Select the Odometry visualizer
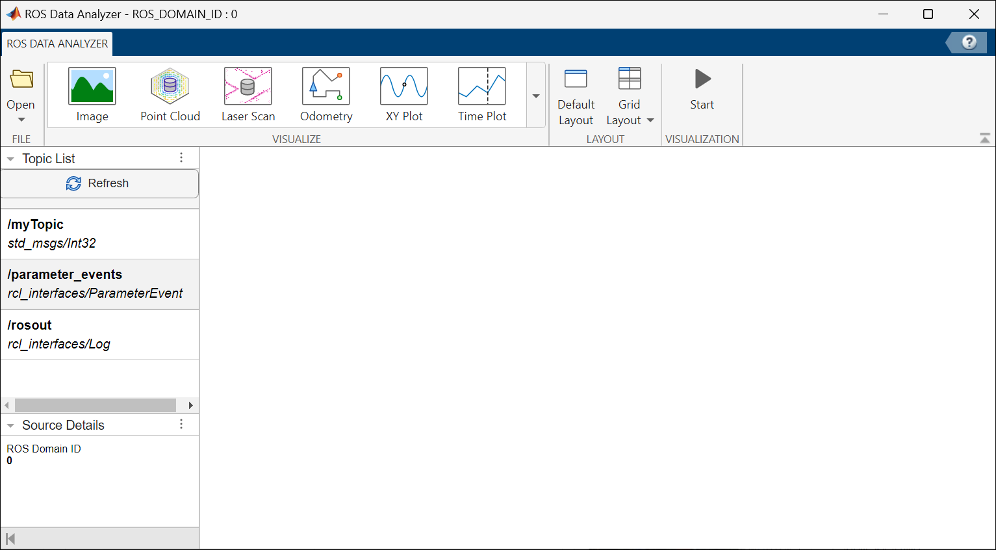Screen dimensions: 996x550 326,95
